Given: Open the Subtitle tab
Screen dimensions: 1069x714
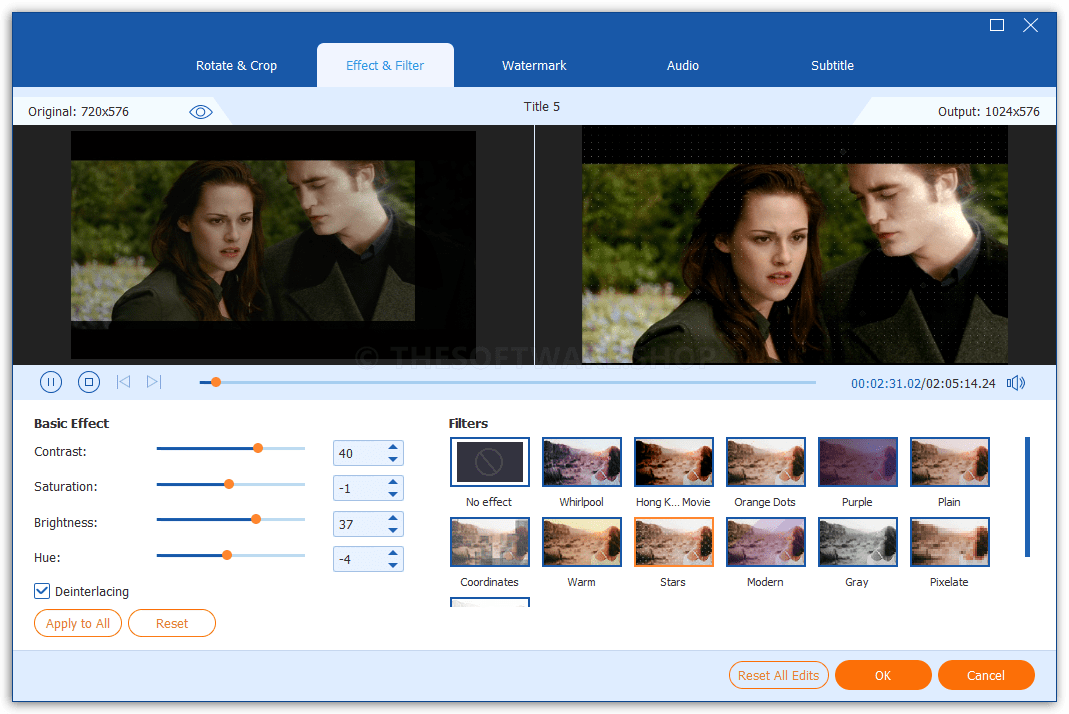Looking at the screenshot, I should 832,65.
